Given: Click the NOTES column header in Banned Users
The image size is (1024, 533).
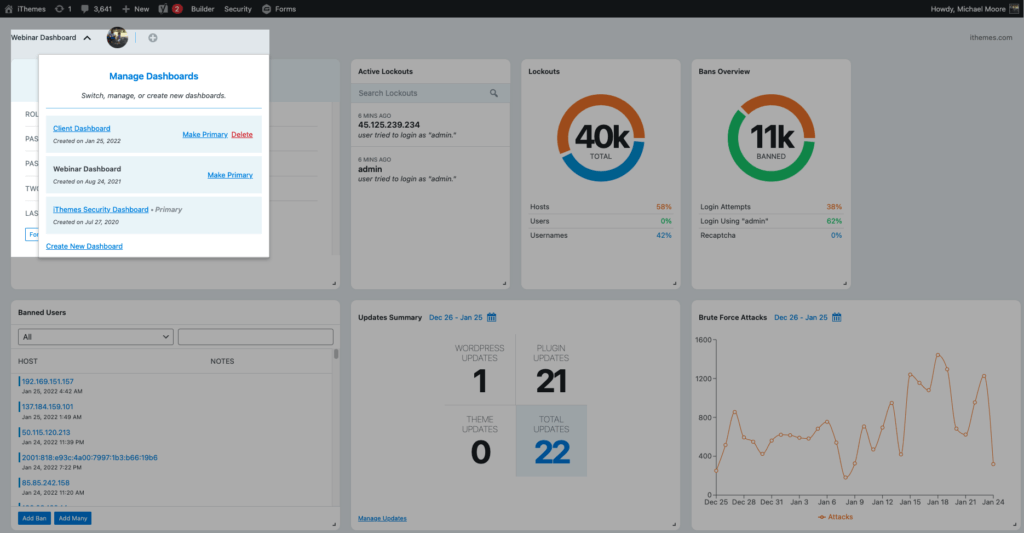Looking at the screenshot, I should pos(222,361).
